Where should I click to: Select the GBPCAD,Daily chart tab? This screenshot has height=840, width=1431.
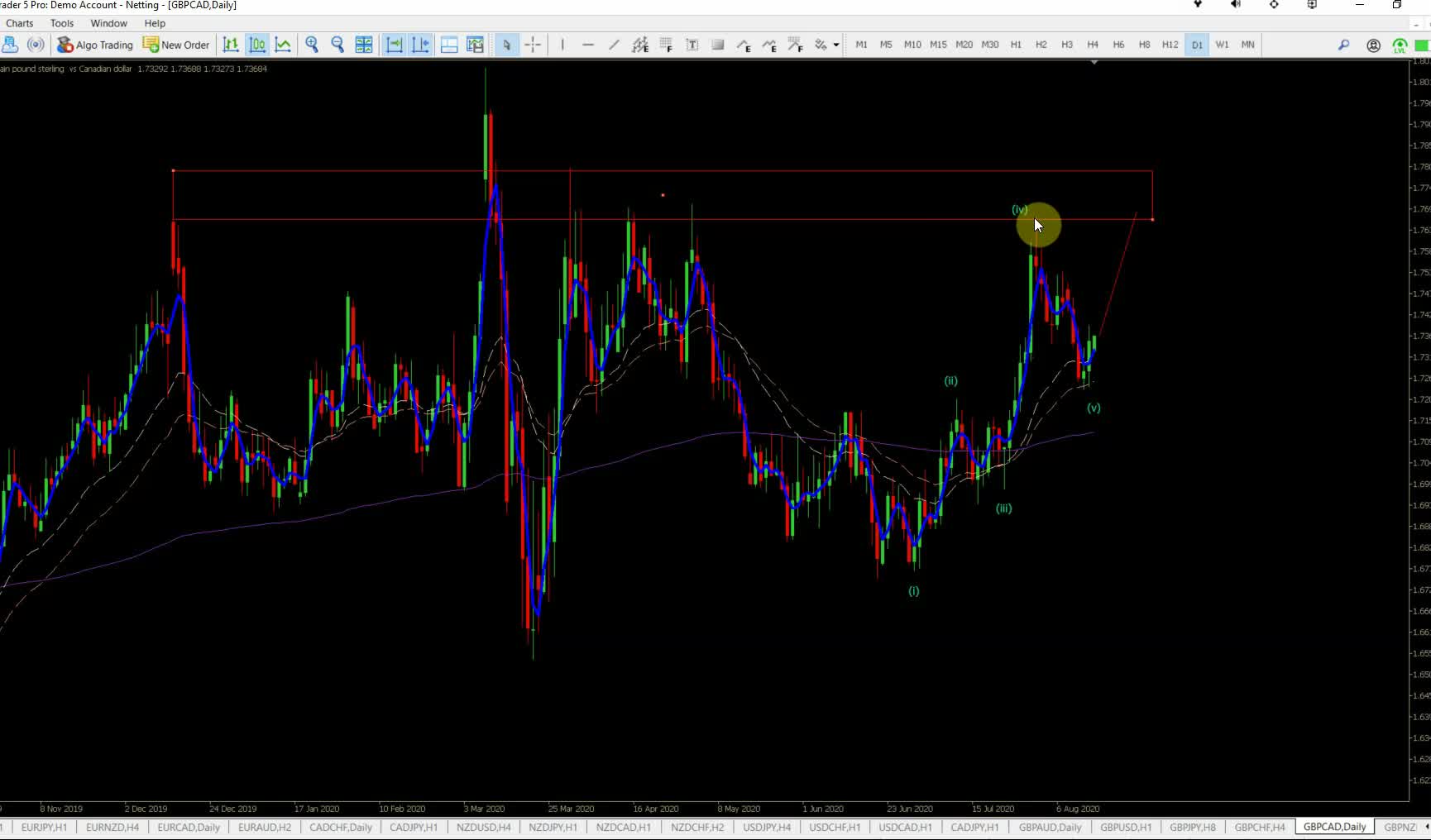click(x=1334, y=827)
